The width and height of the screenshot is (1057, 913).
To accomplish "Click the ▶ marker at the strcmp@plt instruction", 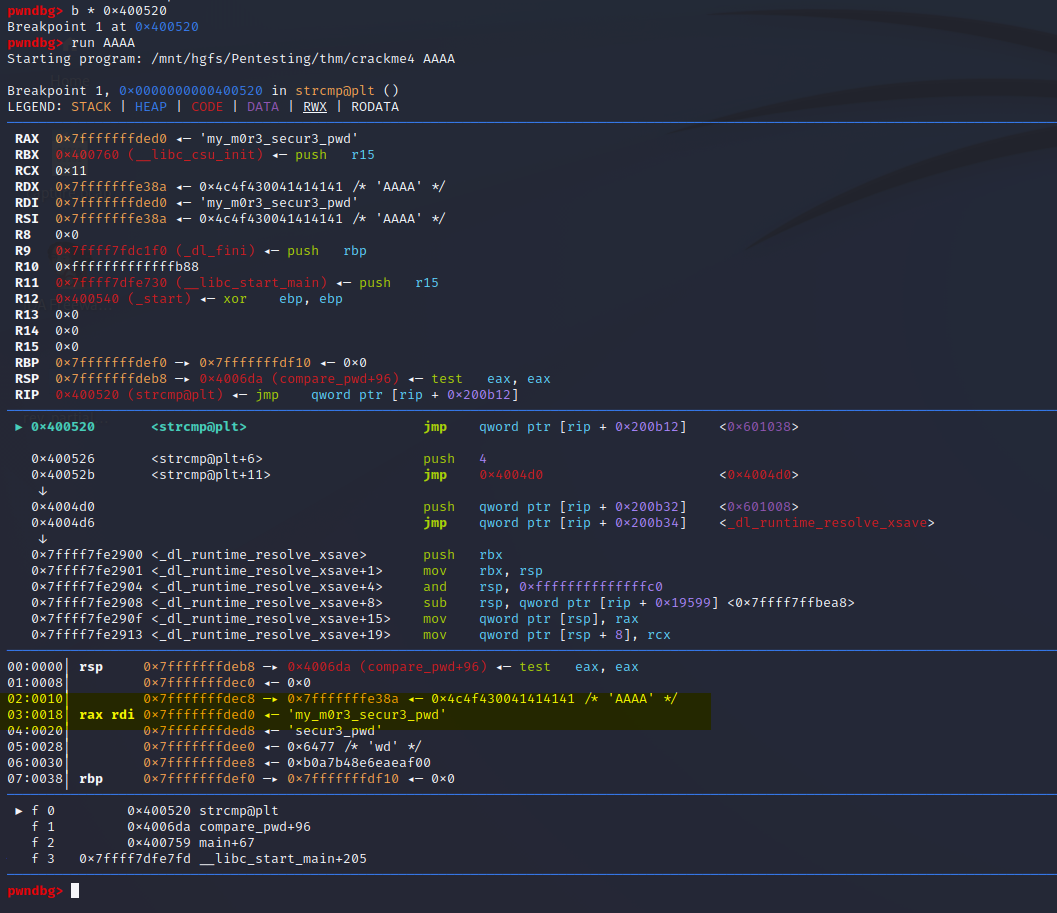I will click(x=17, y=426).
